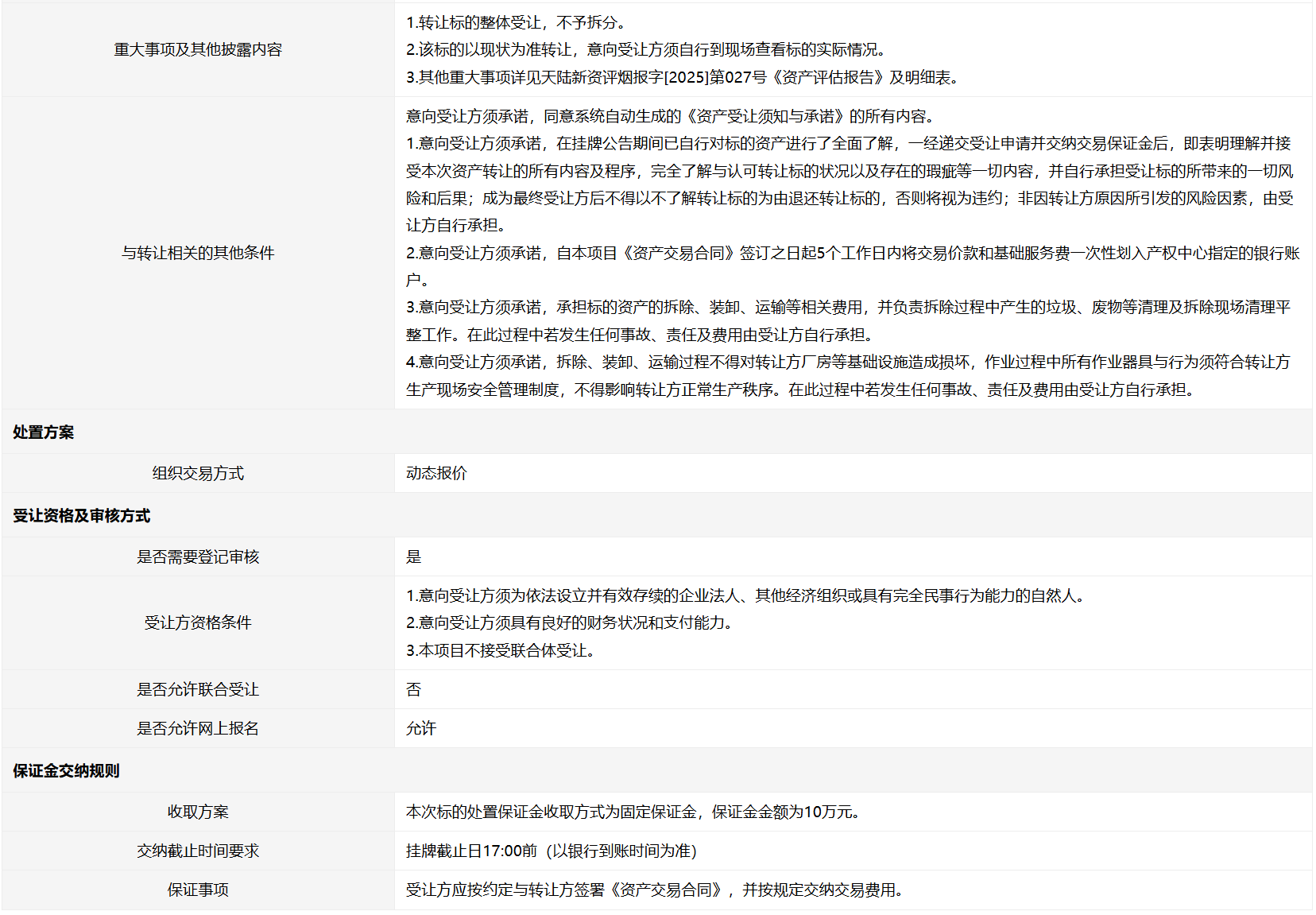Click the 受让方资格条件 row label
Screen dimensions: 1316x915
click(x=198, y=622)
